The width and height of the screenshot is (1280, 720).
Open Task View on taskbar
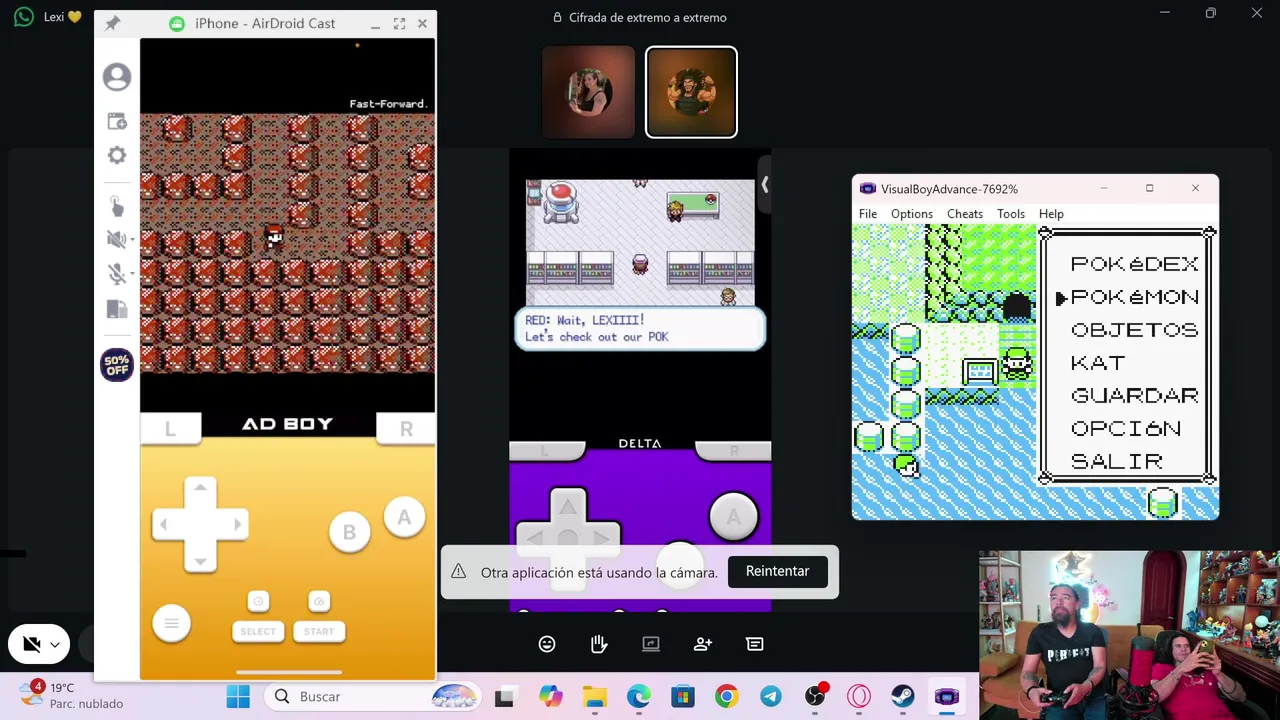pyautogui.click(x=504, y=697)
